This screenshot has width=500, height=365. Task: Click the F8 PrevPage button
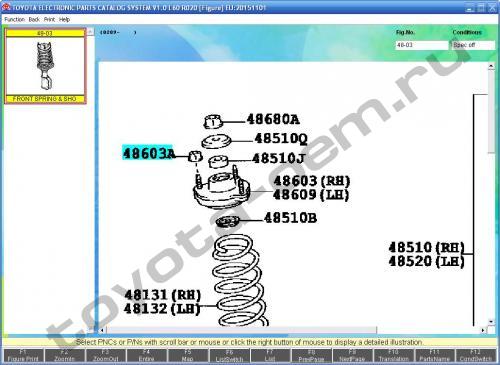click(x=311, y=356)
